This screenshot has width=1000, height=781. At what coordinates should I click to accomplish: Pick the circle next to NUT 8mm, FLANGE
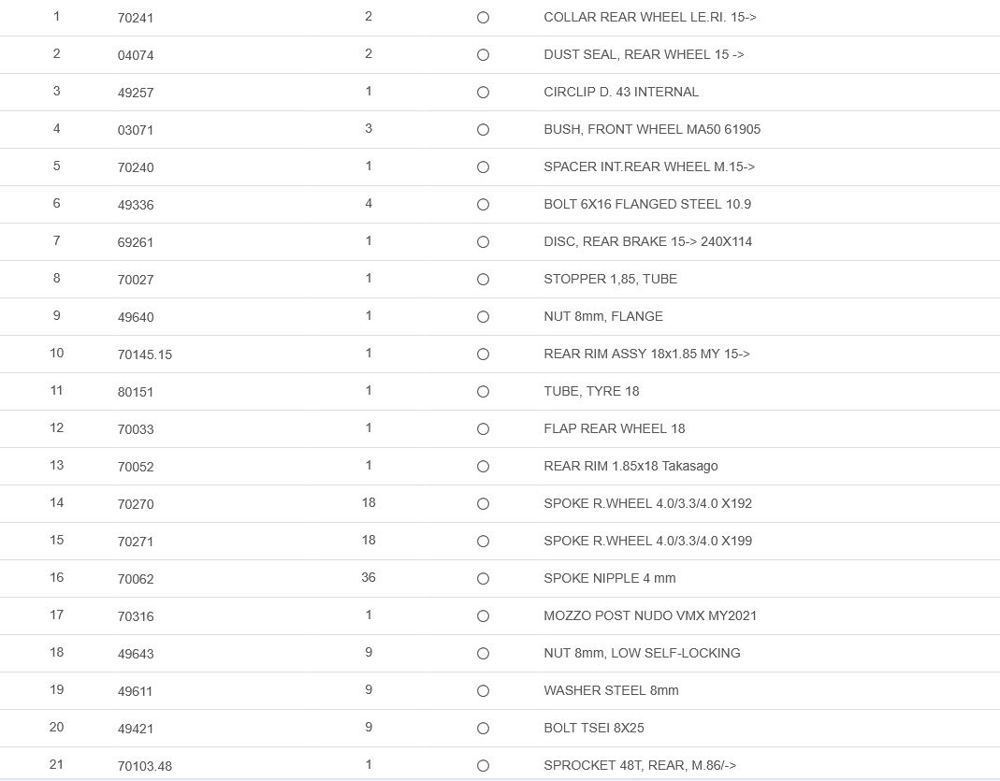point(483,317)
